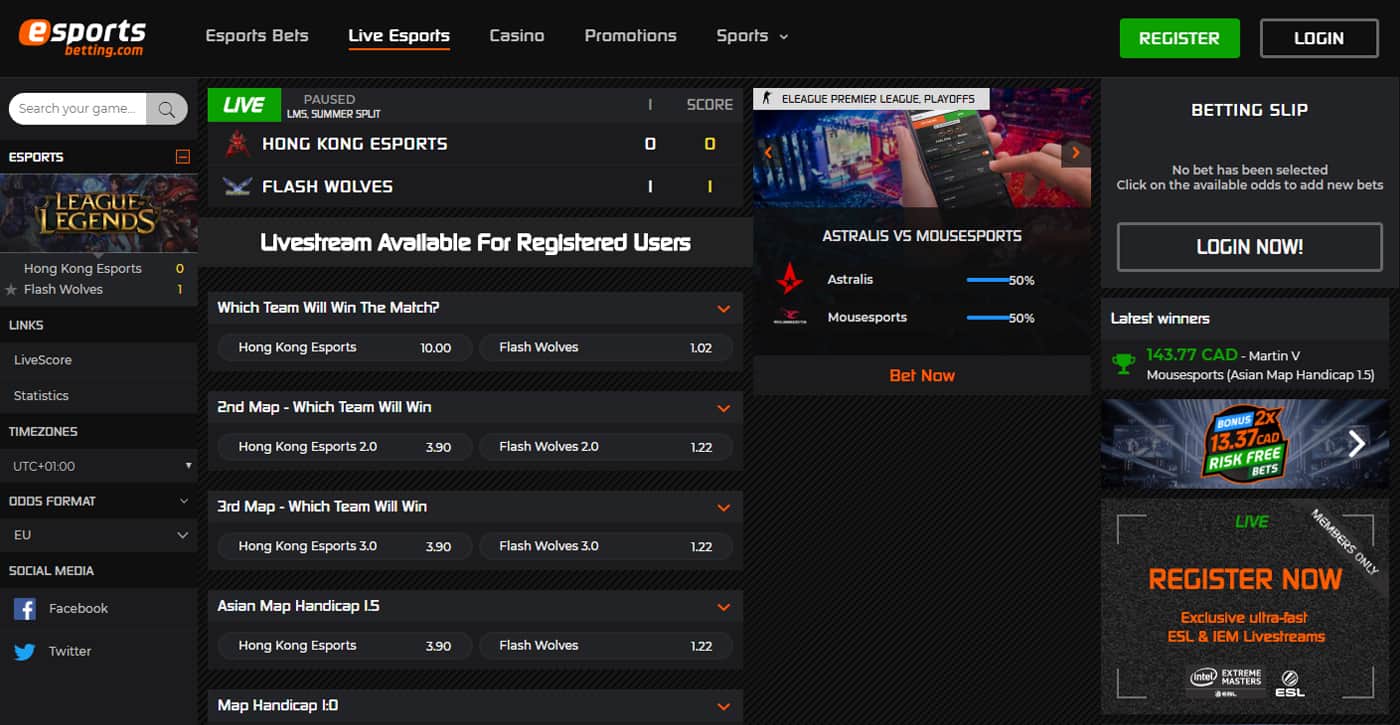
Task: Click Livestream Available For Registered Users text
Action: (x=476, y=243)
